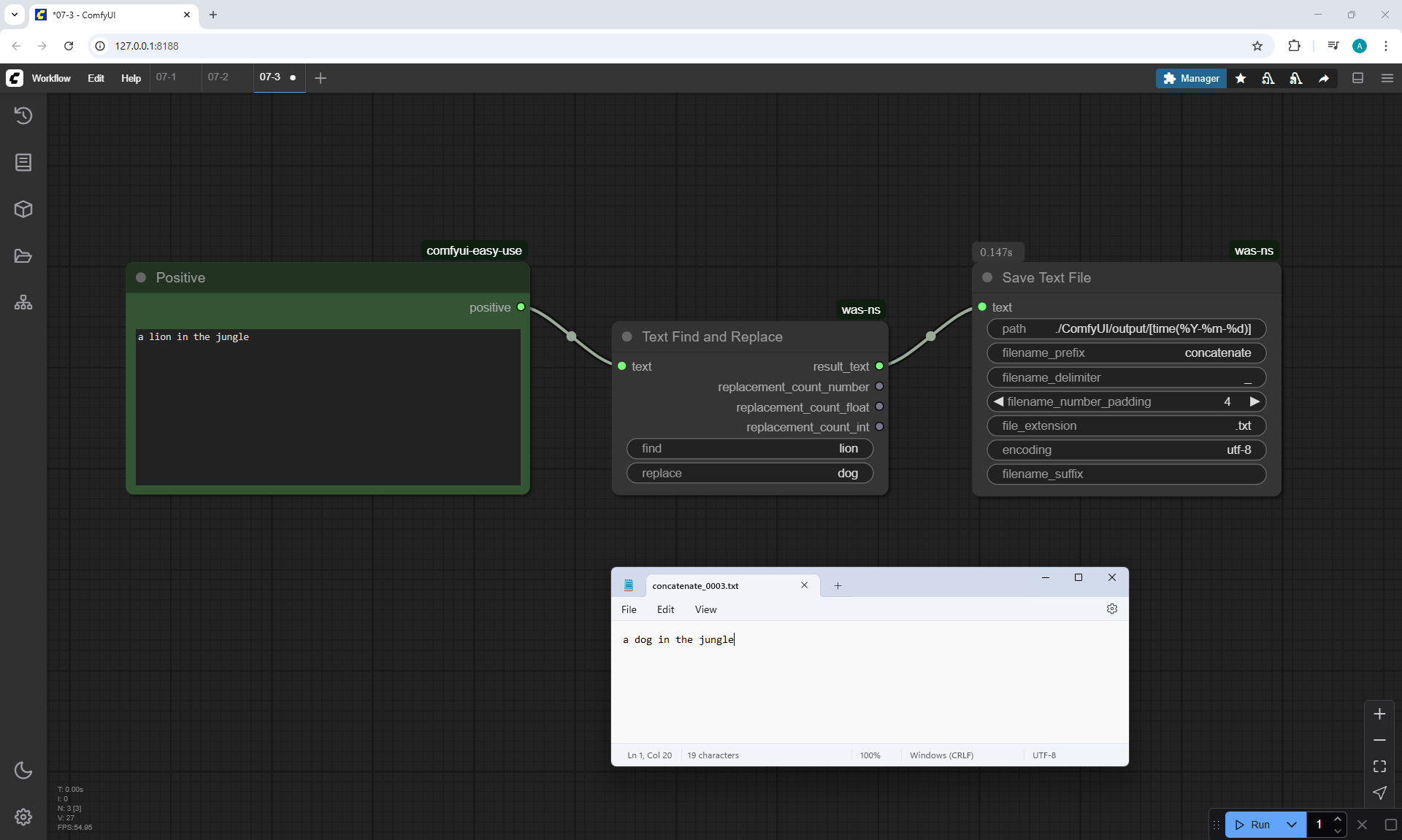Open the queue history sidebar icon
1402x840 pixels.
tap(23, 115)
